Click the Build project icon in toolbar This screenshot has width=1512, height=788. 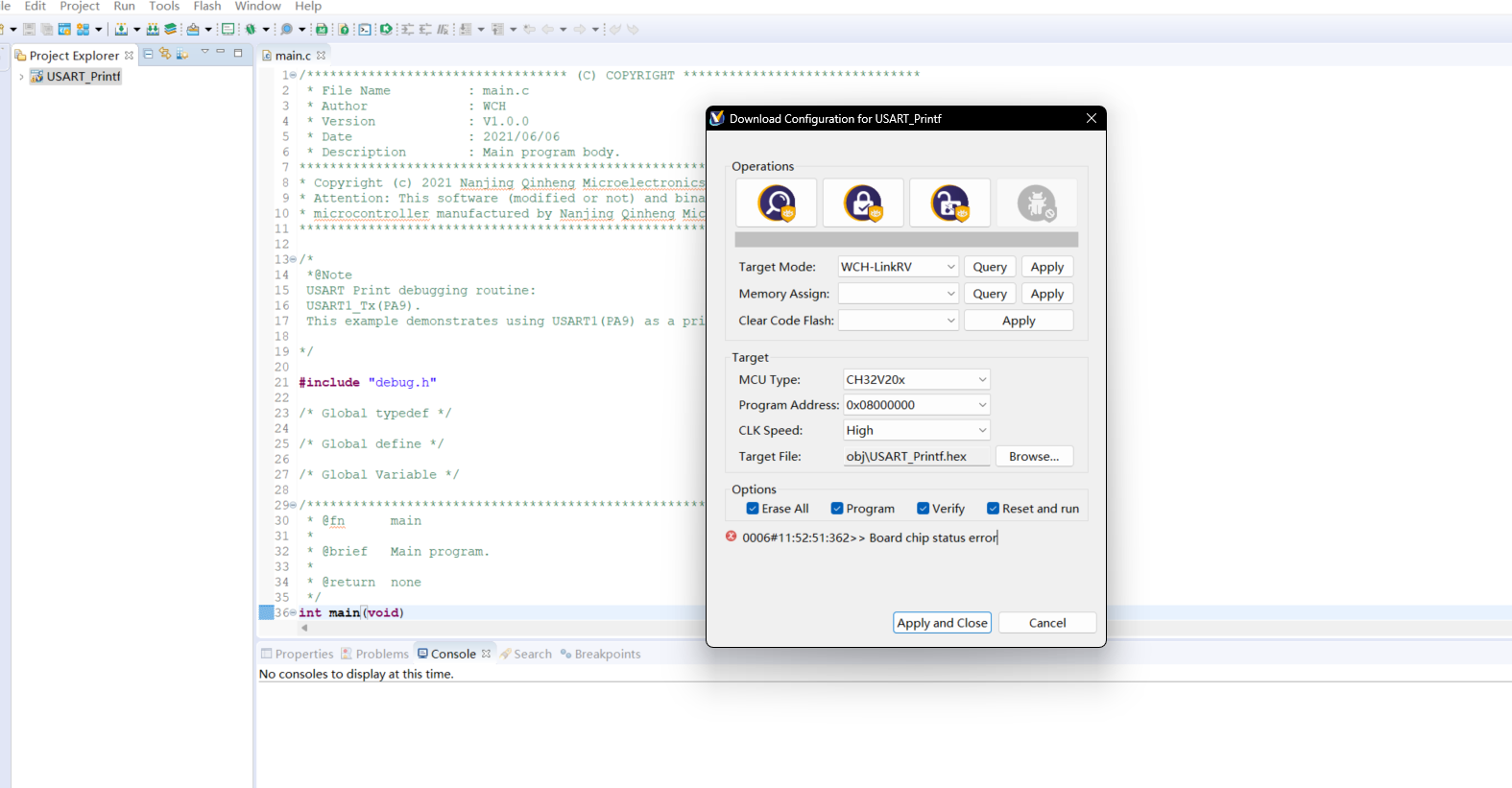pos(121,29)
